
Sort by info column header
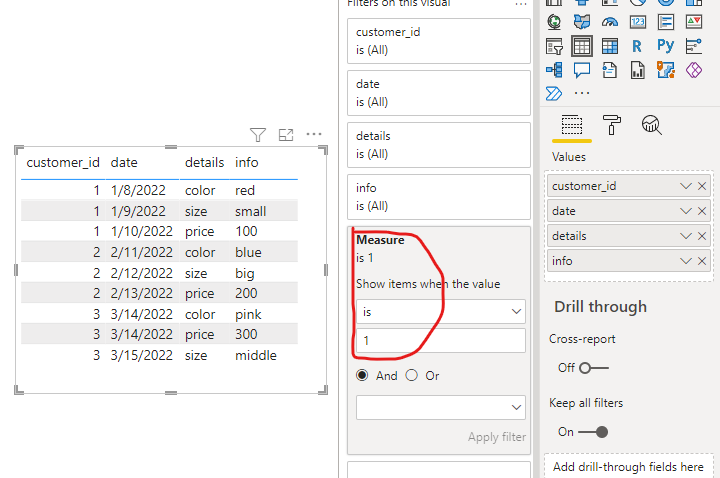pos(247,163)
